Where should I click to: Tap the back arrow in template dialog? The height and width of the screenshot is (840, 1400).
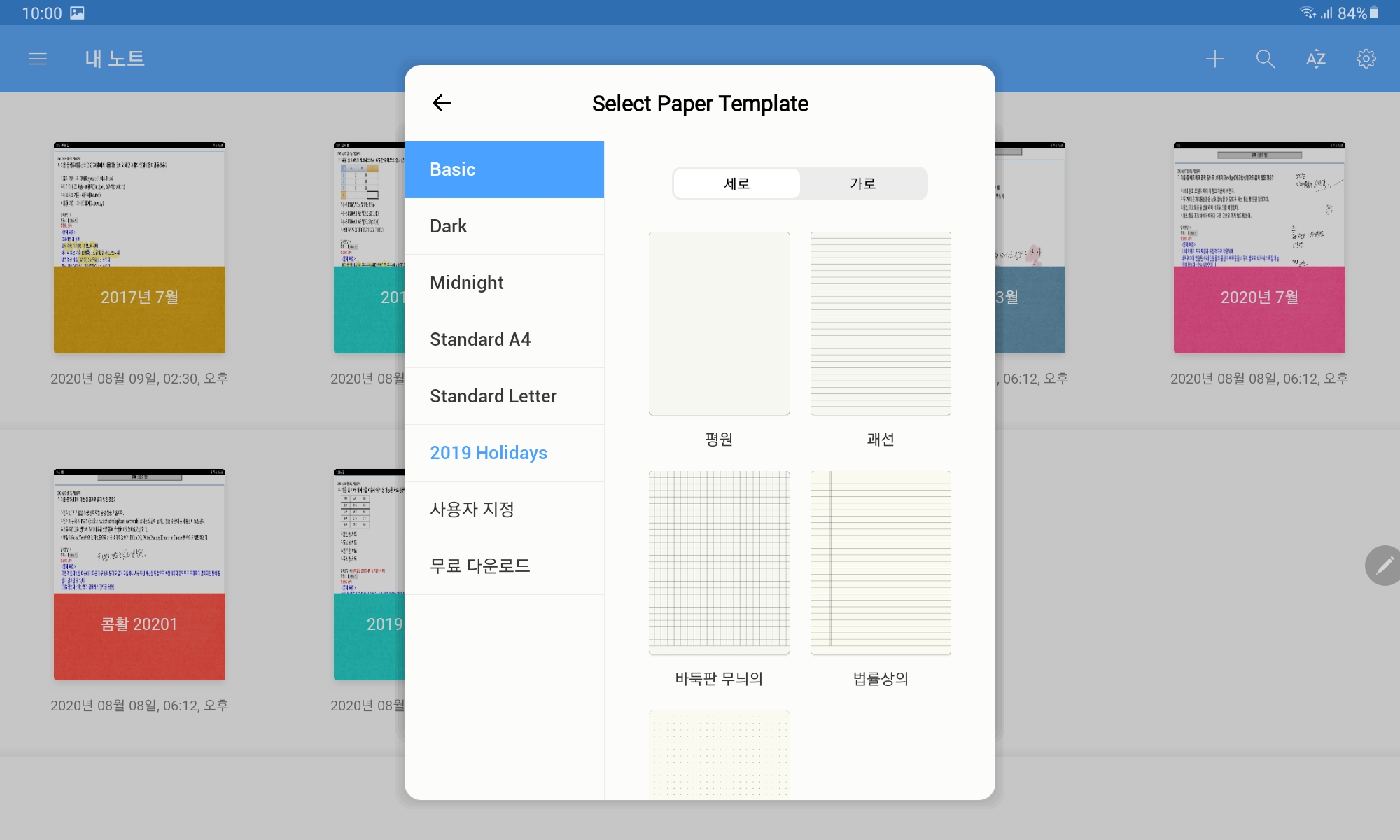pyautogui.click(x=442, y=103)
